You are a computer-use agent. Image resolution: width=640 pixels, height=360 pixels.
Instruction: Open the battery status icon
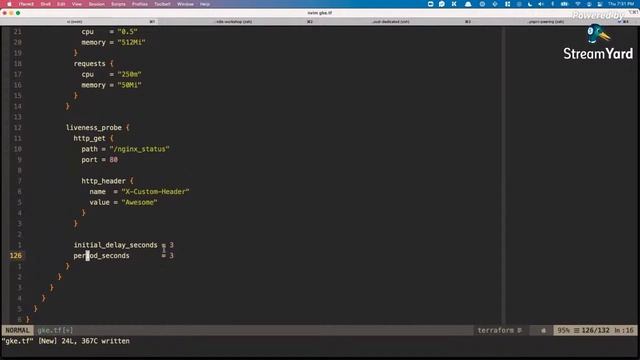[564, 4]
